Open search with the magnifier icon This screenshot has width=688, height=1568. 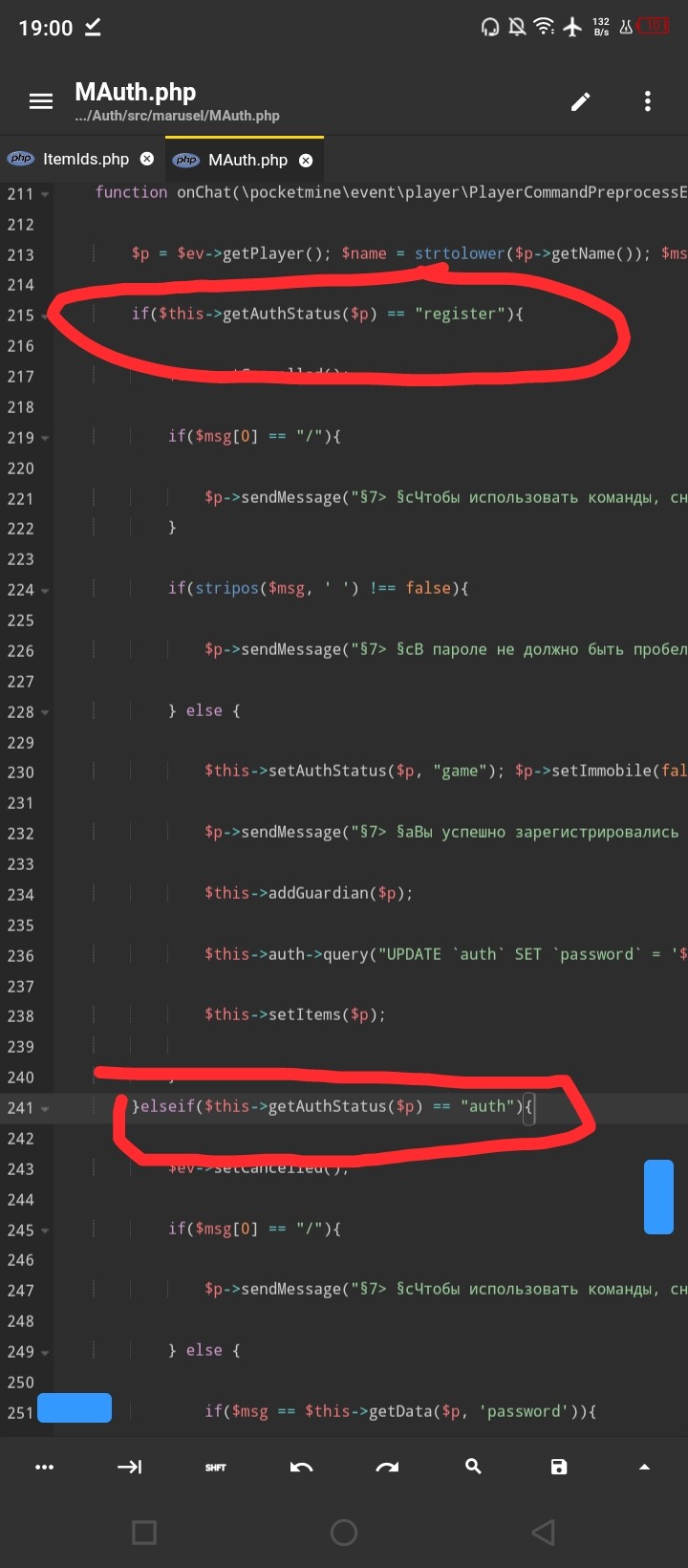(473, 1467)
